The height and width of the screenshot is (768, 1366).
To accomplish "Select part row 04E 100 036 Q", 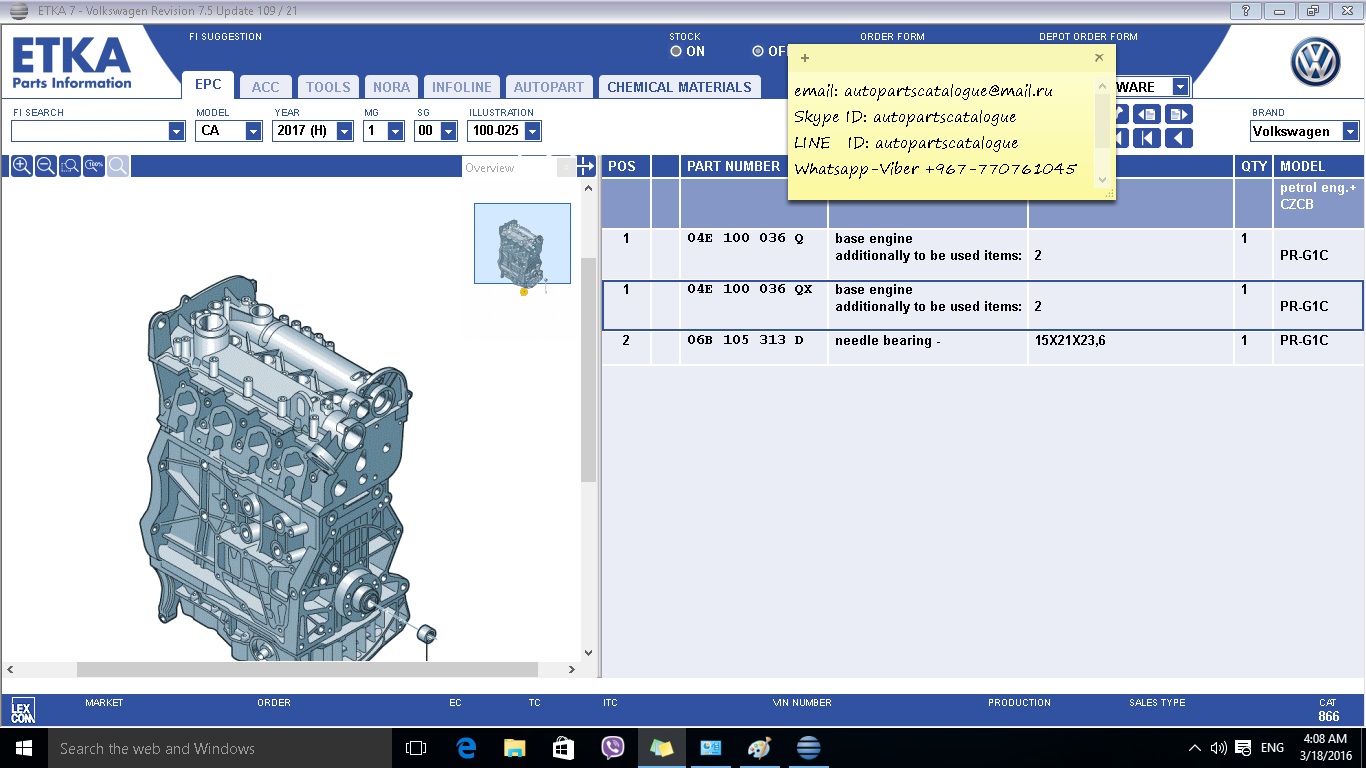I will point(982,254).
